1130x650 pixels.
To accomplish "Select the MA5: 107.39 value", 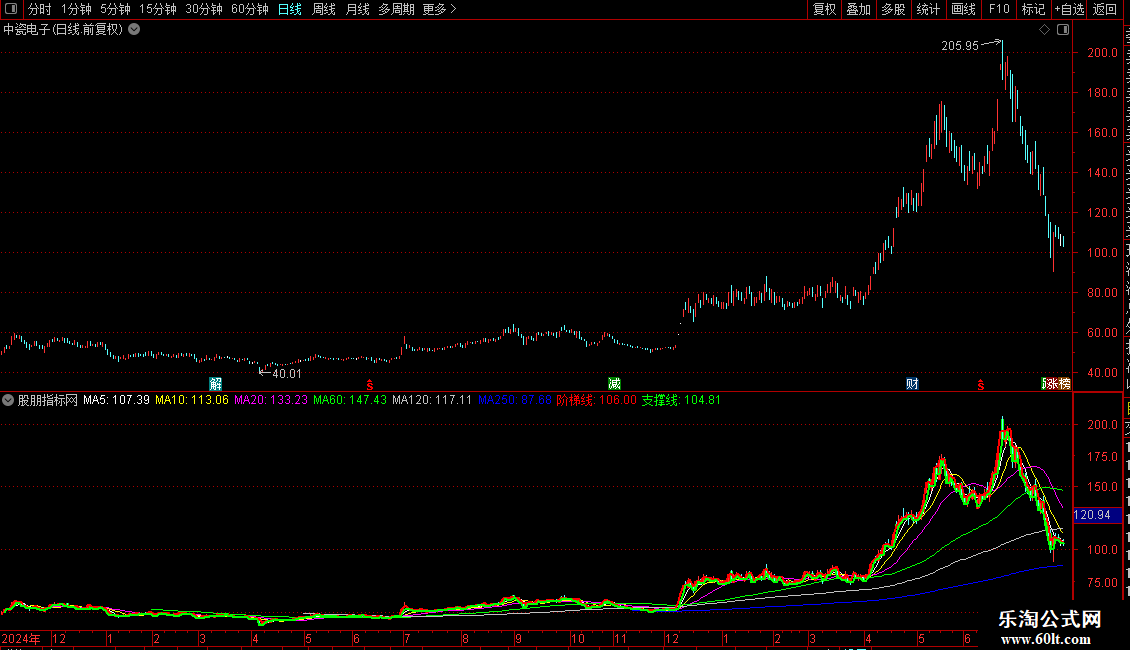I will tap(116, 400).
